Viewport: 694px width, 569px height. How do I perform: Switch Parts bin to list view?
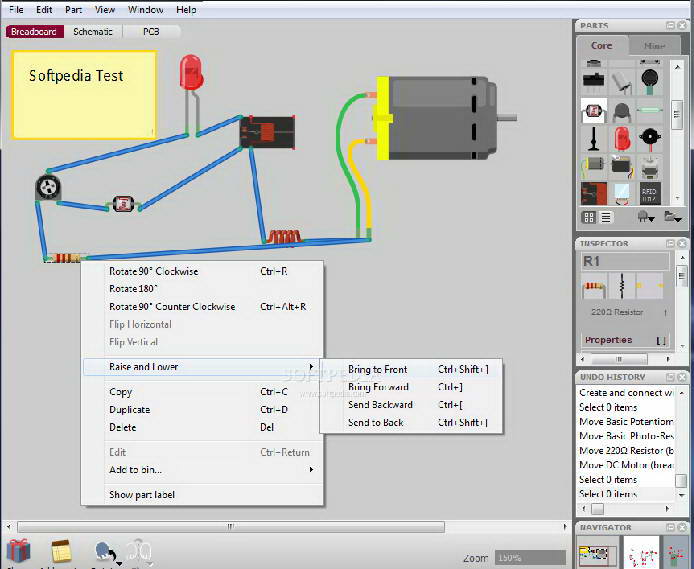(607, 217)
